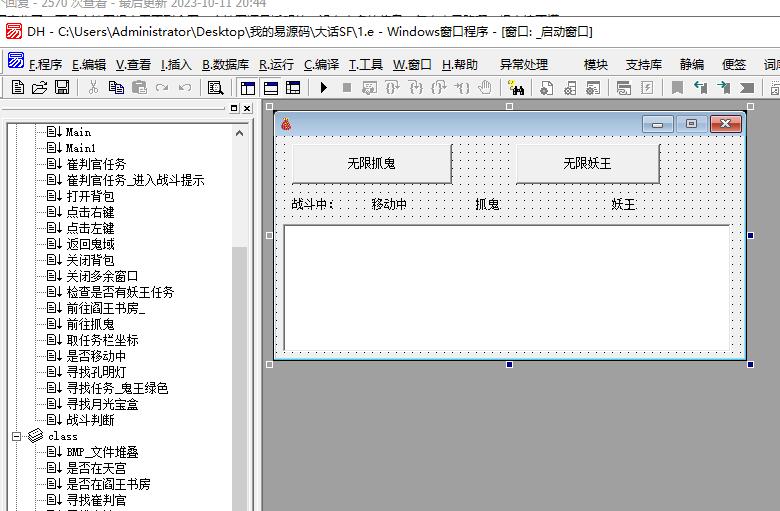Select the 战斗判断 tree item

(x=90, y=420)
